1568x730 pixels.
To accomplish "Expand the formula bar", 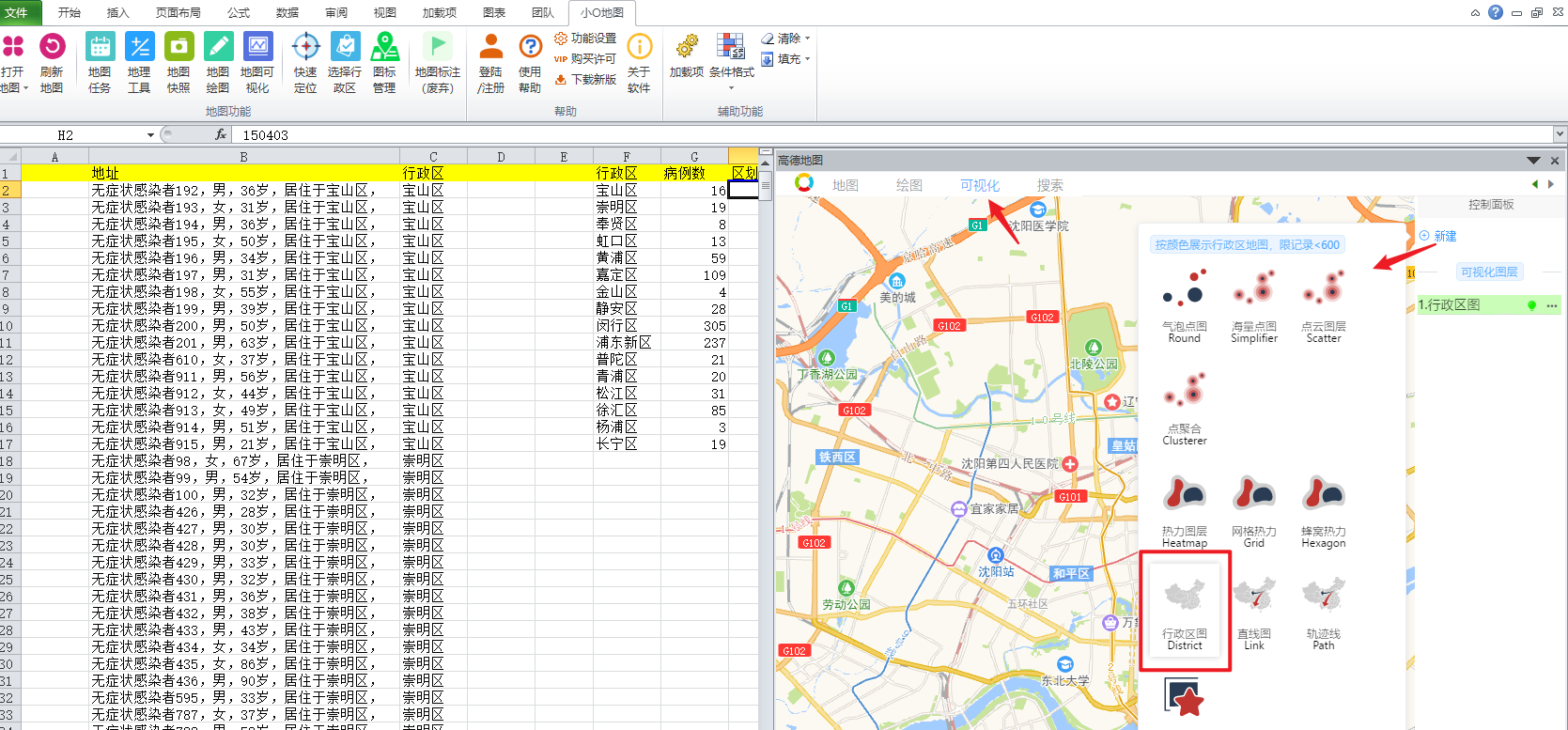I will (1560, 134).
